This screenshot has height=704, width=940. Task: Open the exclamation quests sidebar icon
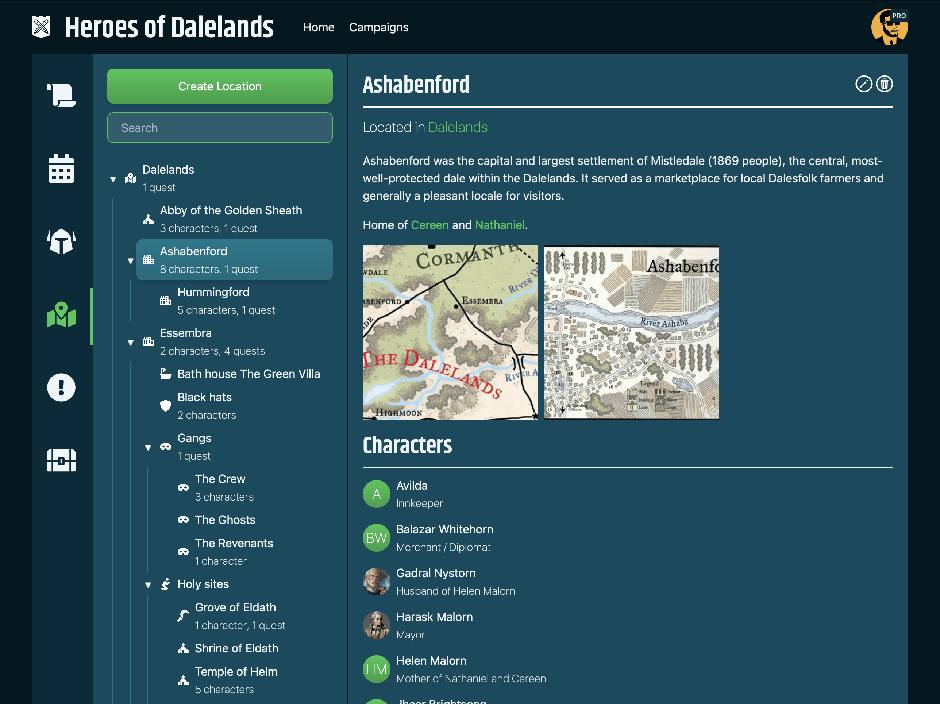click(61, 387)
